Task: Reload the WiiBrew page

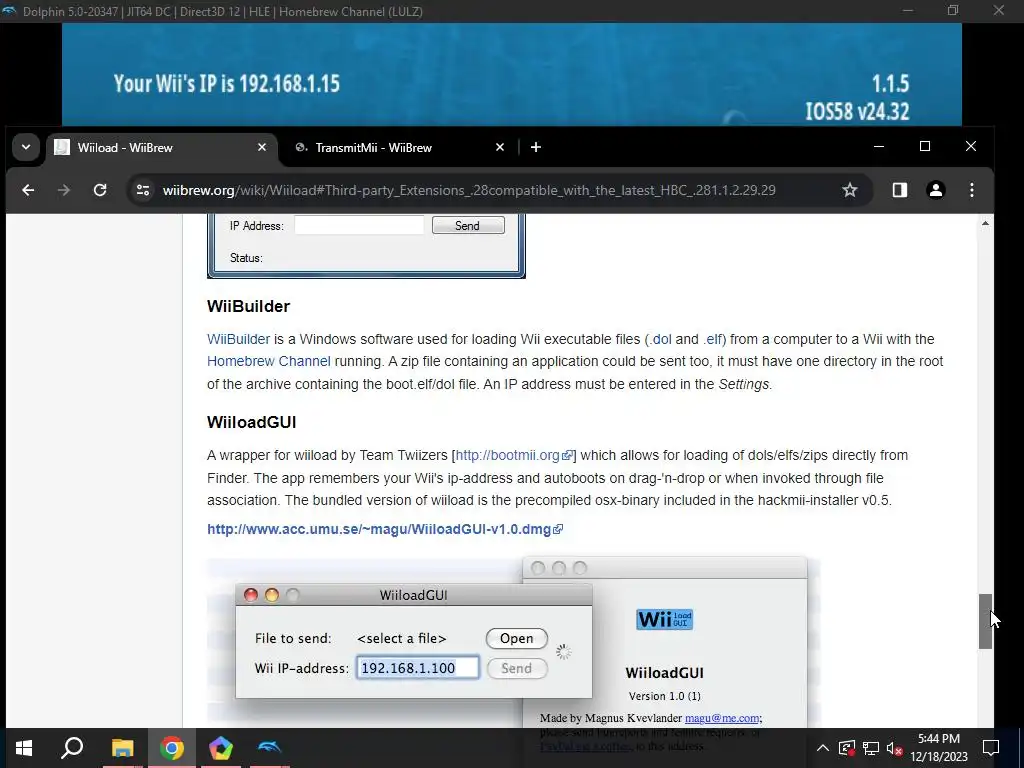Action: coord(100,190)
